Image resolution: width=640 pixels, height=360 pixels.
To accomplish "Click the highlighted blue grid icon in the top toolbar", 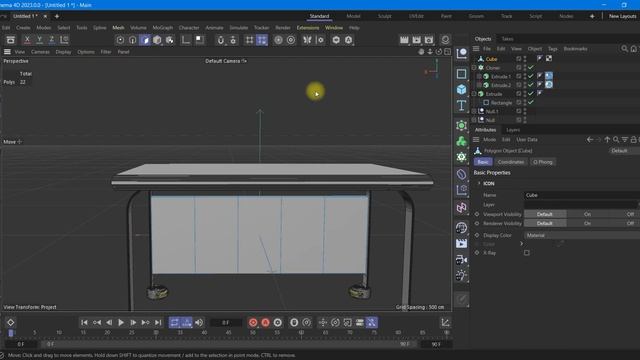I will coord(262,40).
